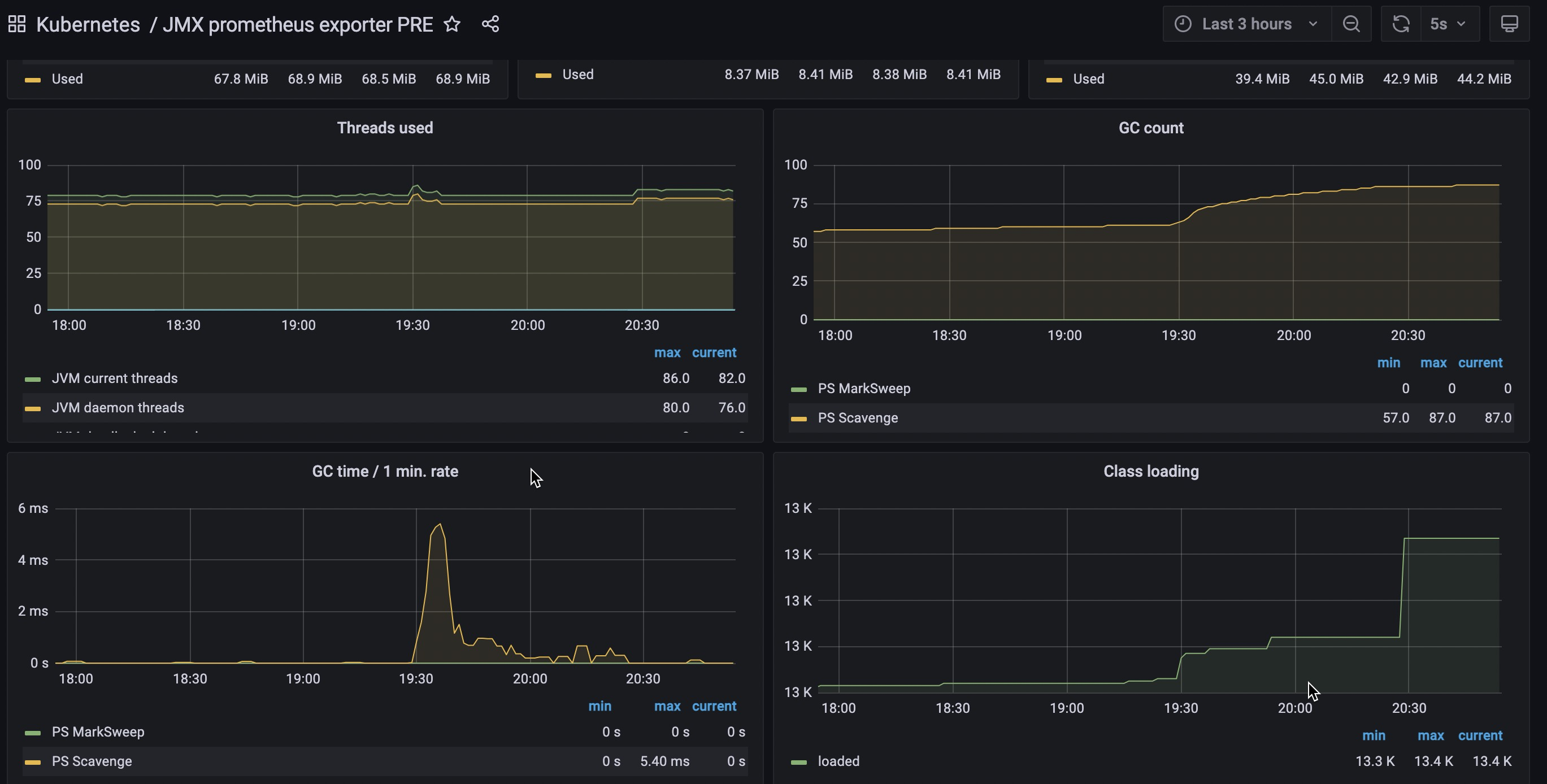This screenshot has width=1547, height=784.
Task: Sort GC time legend by current
Action: pyautogui.click(x=714, y=706)
